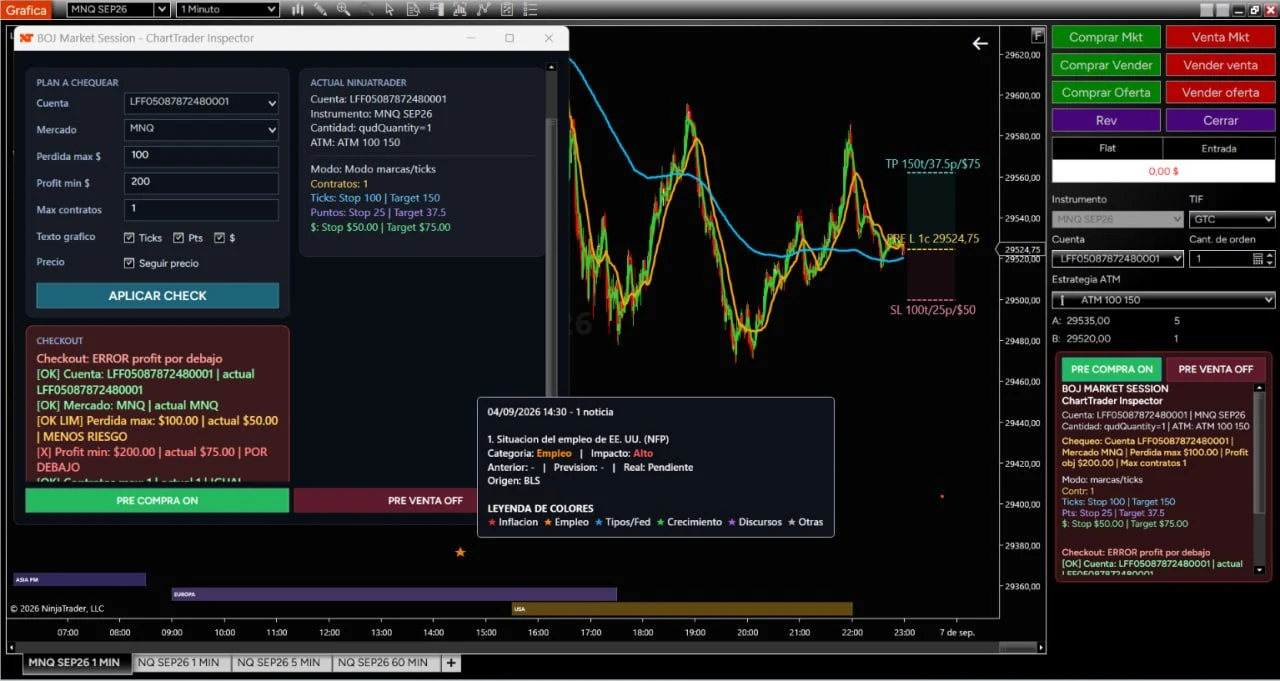Toggle the $ text checkbox
1280x681 pixels.
point(220,238)
